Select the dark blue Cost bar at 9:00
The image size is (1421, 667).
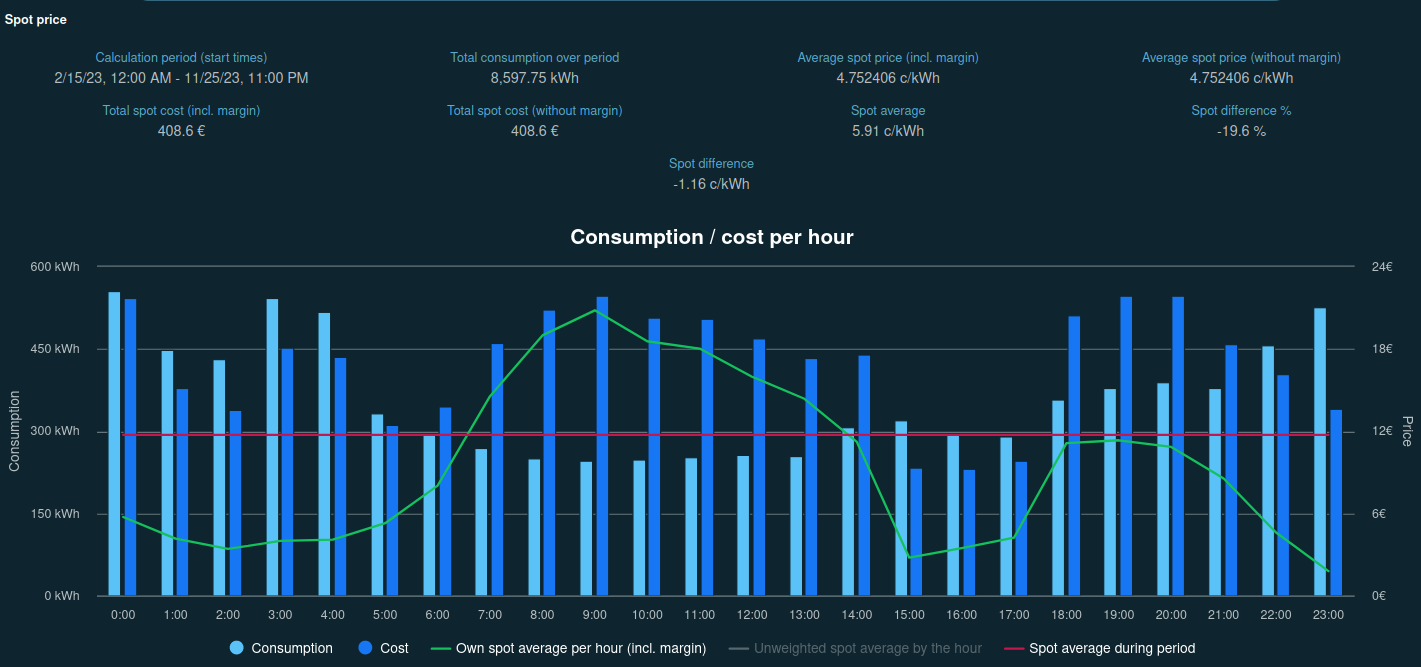tap(602, 447)
